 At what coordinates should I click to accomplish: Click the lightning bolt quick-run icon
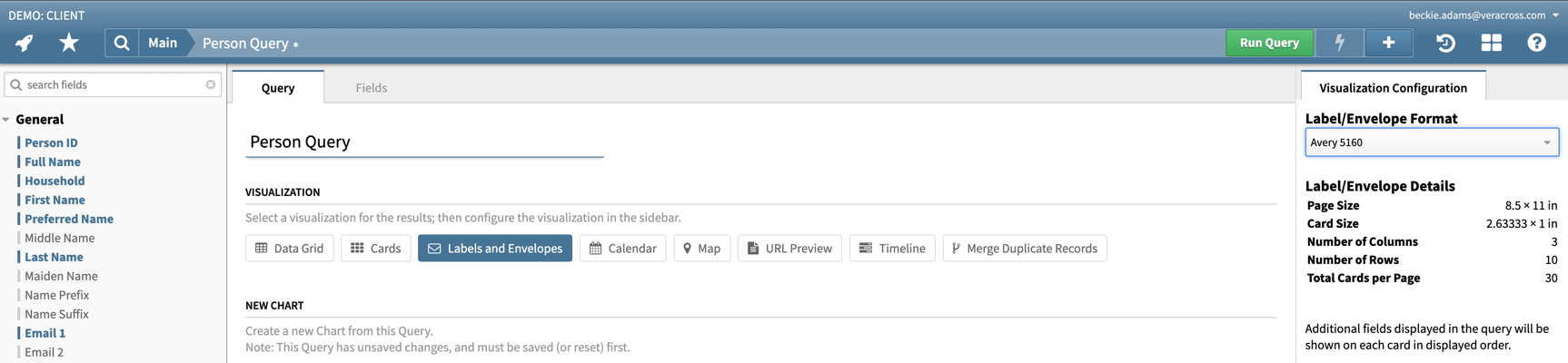[1339, 43]
